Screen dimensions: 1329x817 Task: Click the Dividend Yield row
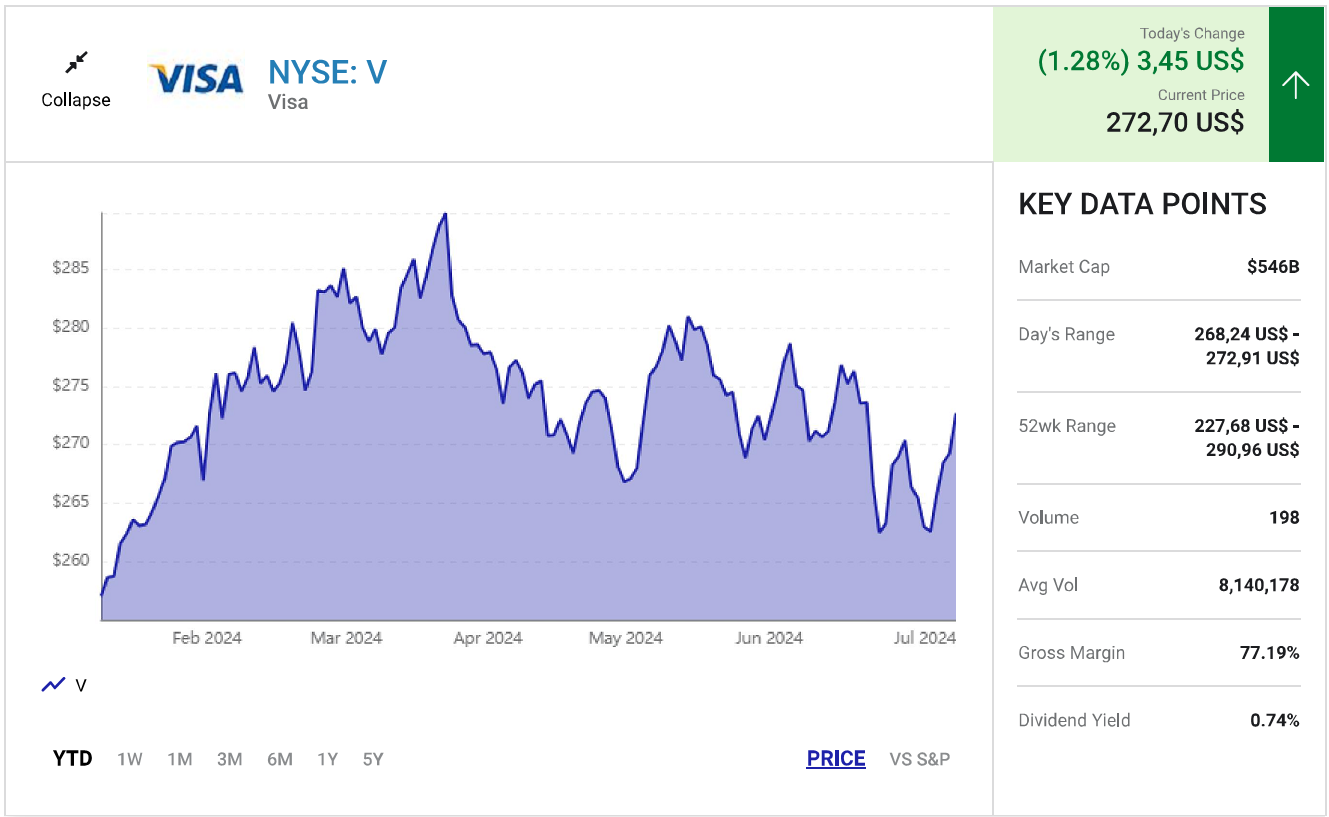[1158, 720]
